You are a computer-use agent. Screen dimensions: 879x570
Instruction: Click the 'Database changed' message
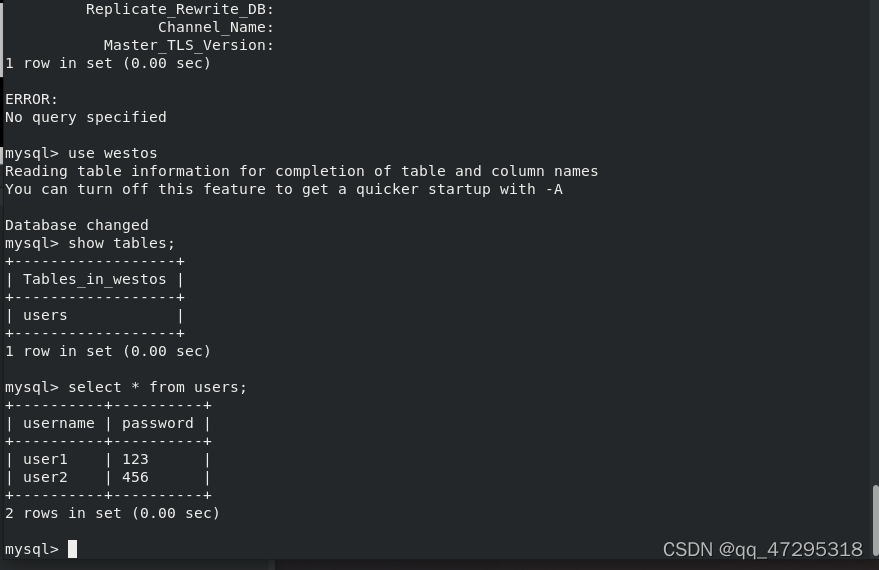click(77, 225)
